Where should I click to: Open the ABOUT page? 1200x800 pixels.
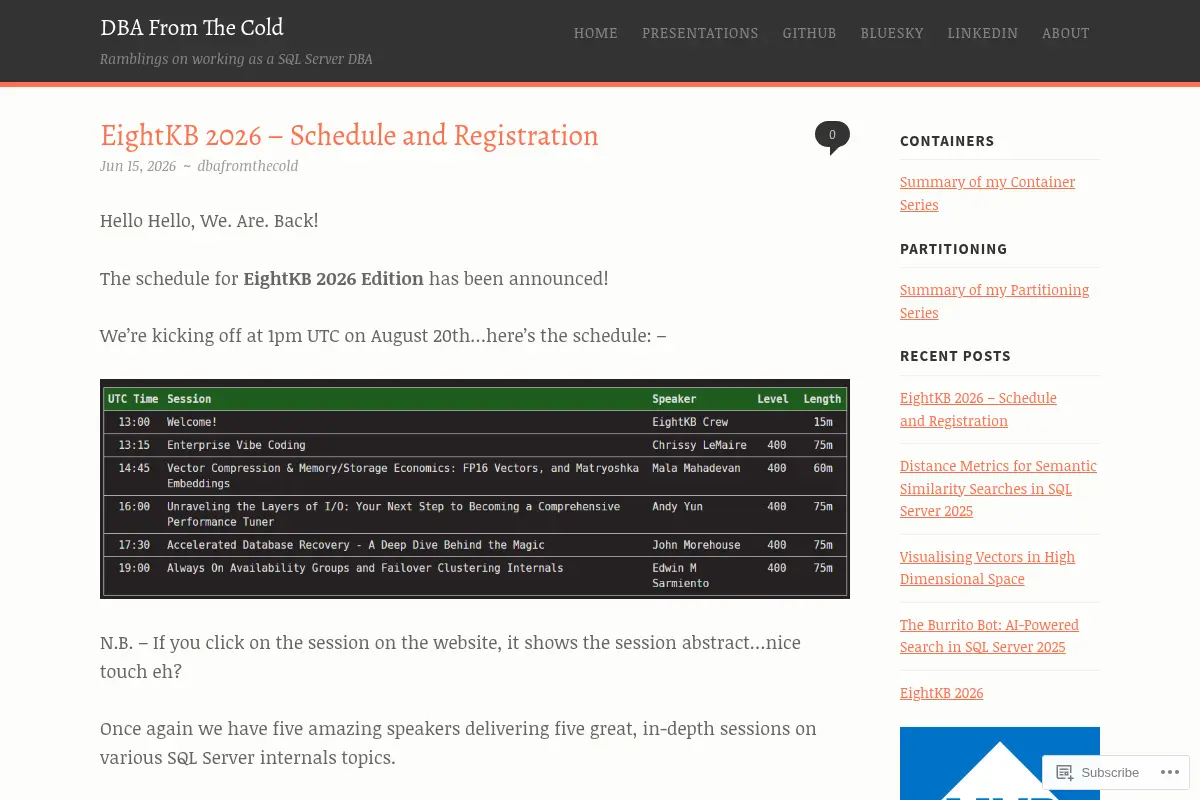point(1066,33)
